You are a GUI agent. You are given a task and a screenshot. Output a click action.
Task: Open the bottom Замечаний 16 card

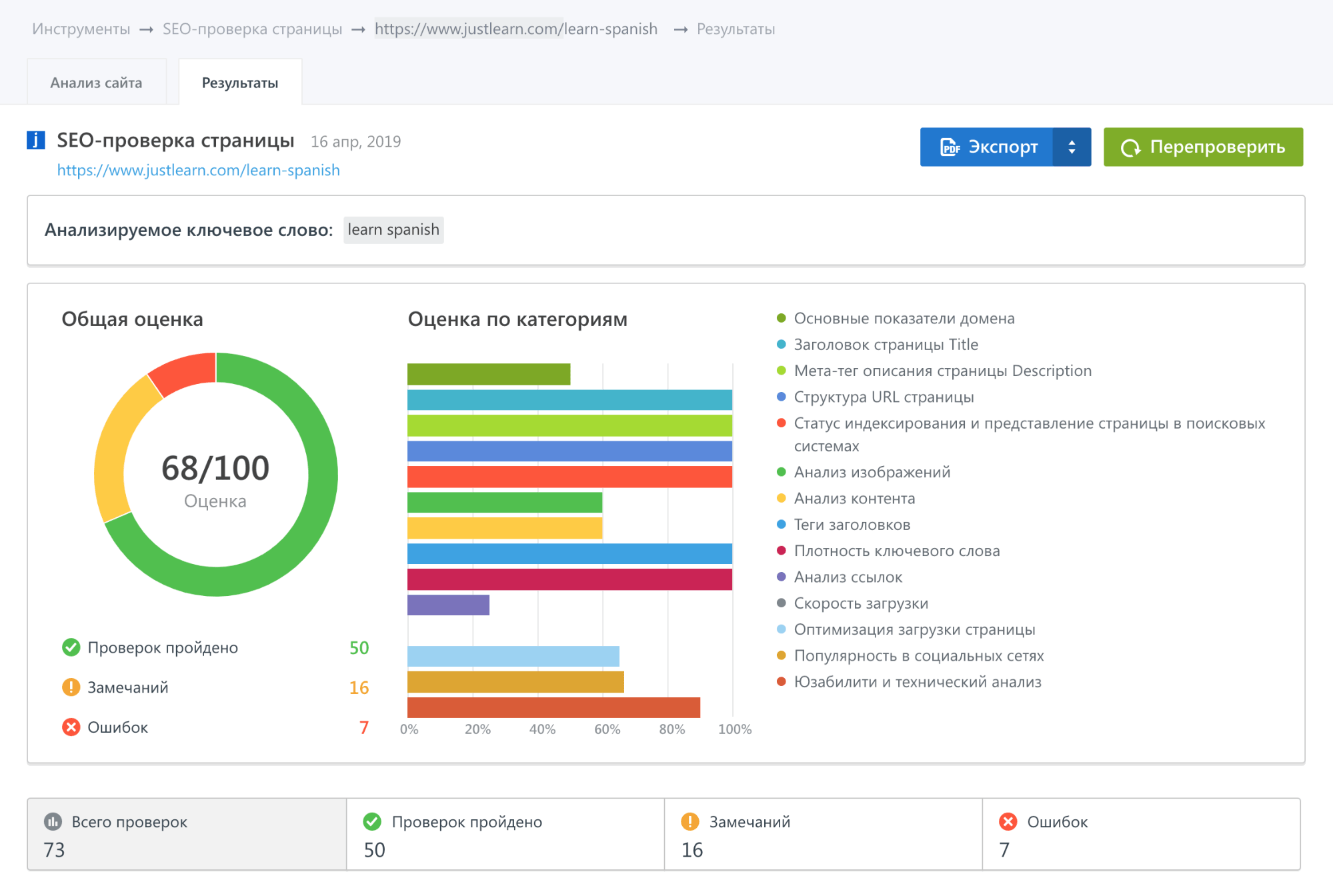click(x=824, y=835)
